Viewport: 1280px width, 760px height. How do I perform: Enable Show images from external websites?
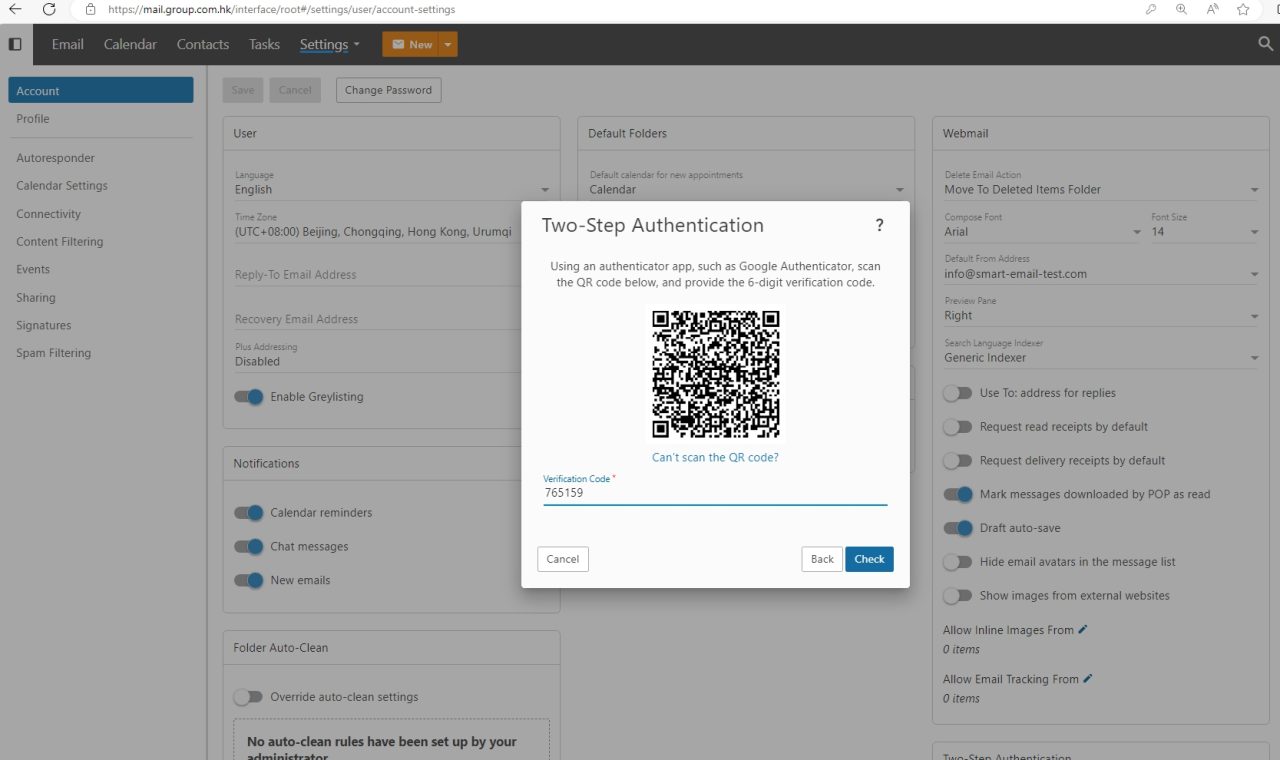point(957,595)
